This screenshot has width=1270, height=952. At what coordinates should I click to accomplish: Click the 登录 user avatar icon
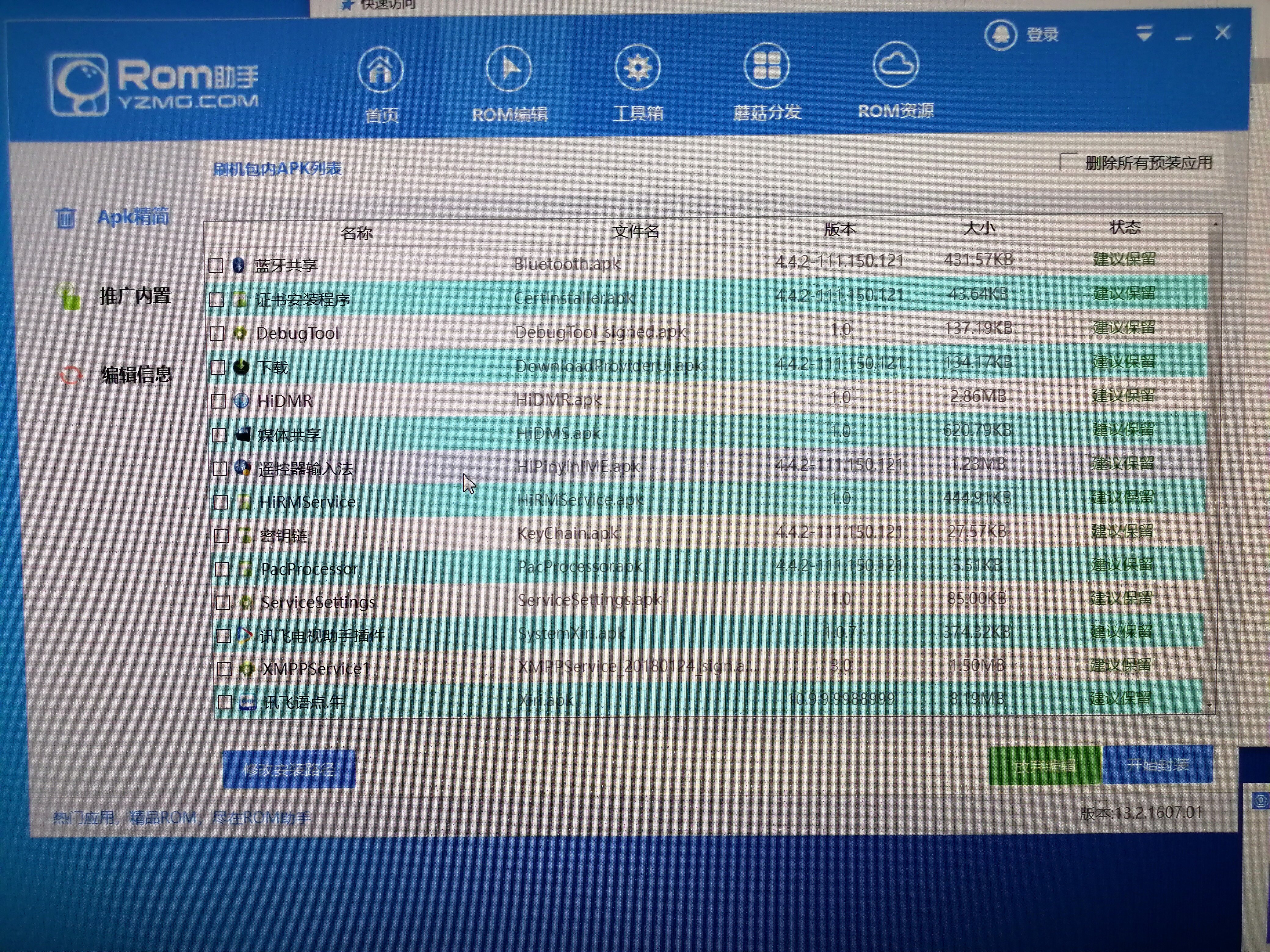(1000, 35)
